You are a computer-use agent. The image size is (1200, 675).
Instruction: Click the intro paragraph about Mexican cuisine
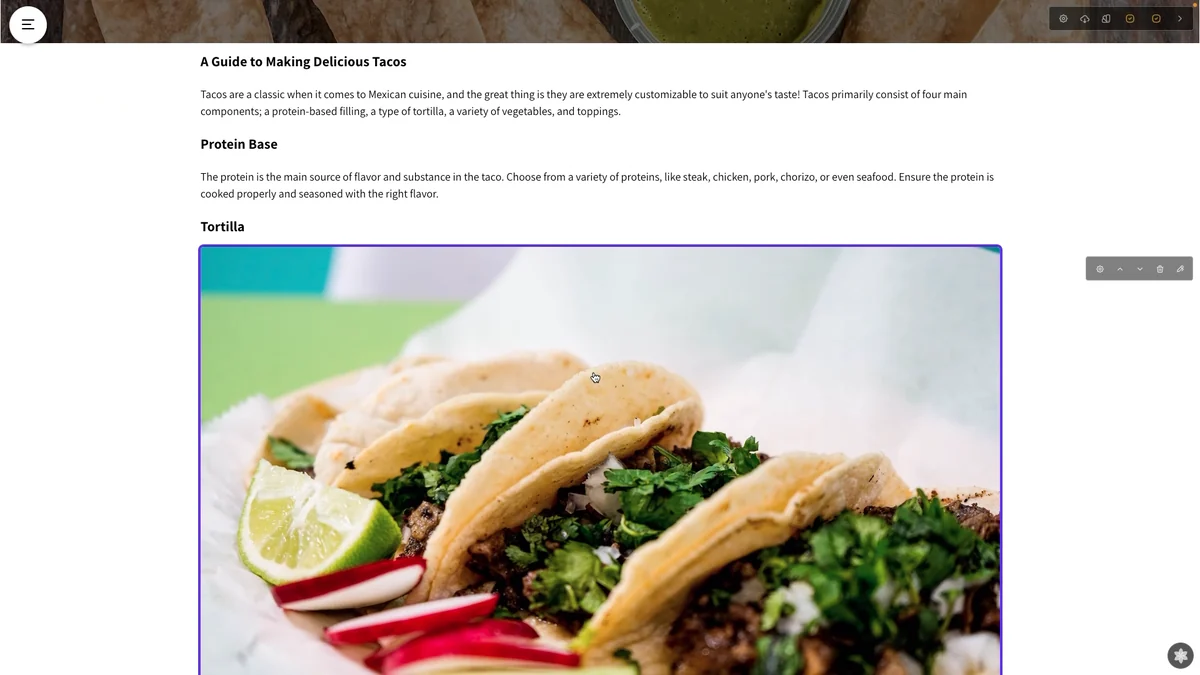pos(584,103)
